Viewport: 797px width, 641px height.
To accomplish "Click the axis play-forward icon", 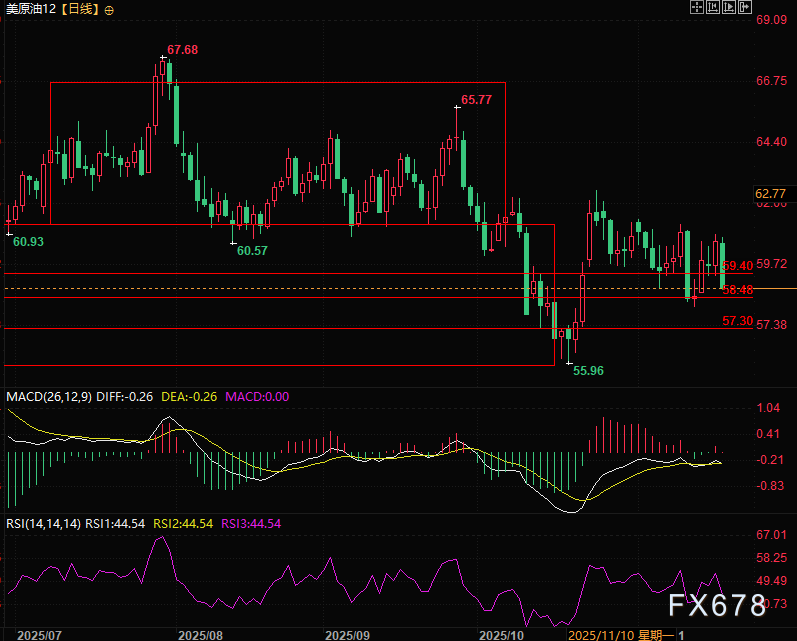I will (x=728, y=7).
